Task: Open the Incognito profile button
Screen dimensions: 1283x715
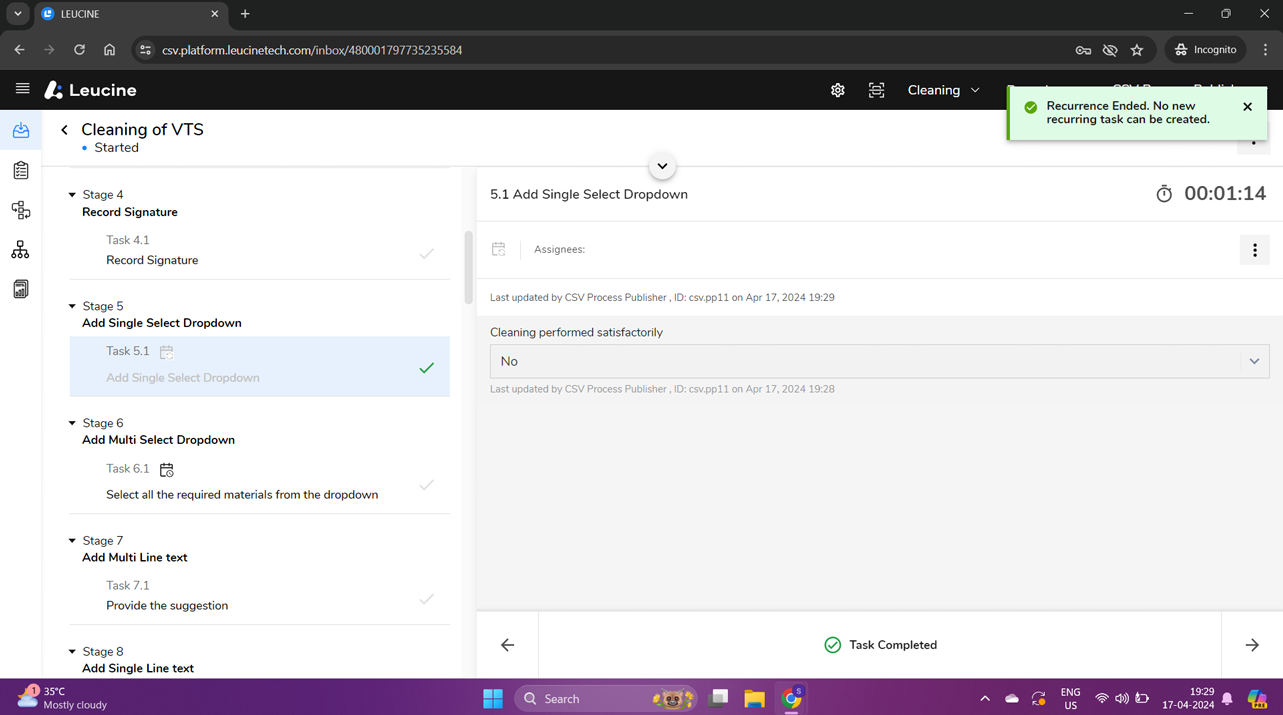Action: click(x=1205, y=50)
